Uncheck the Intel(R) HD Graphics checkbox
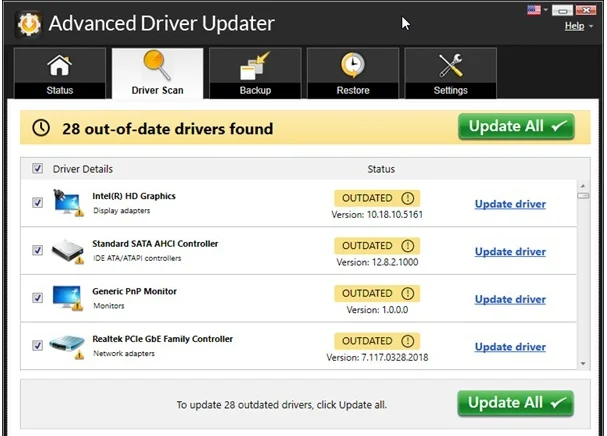The height and width of the screenshot is (436, 607). click(x=38, y=203)
